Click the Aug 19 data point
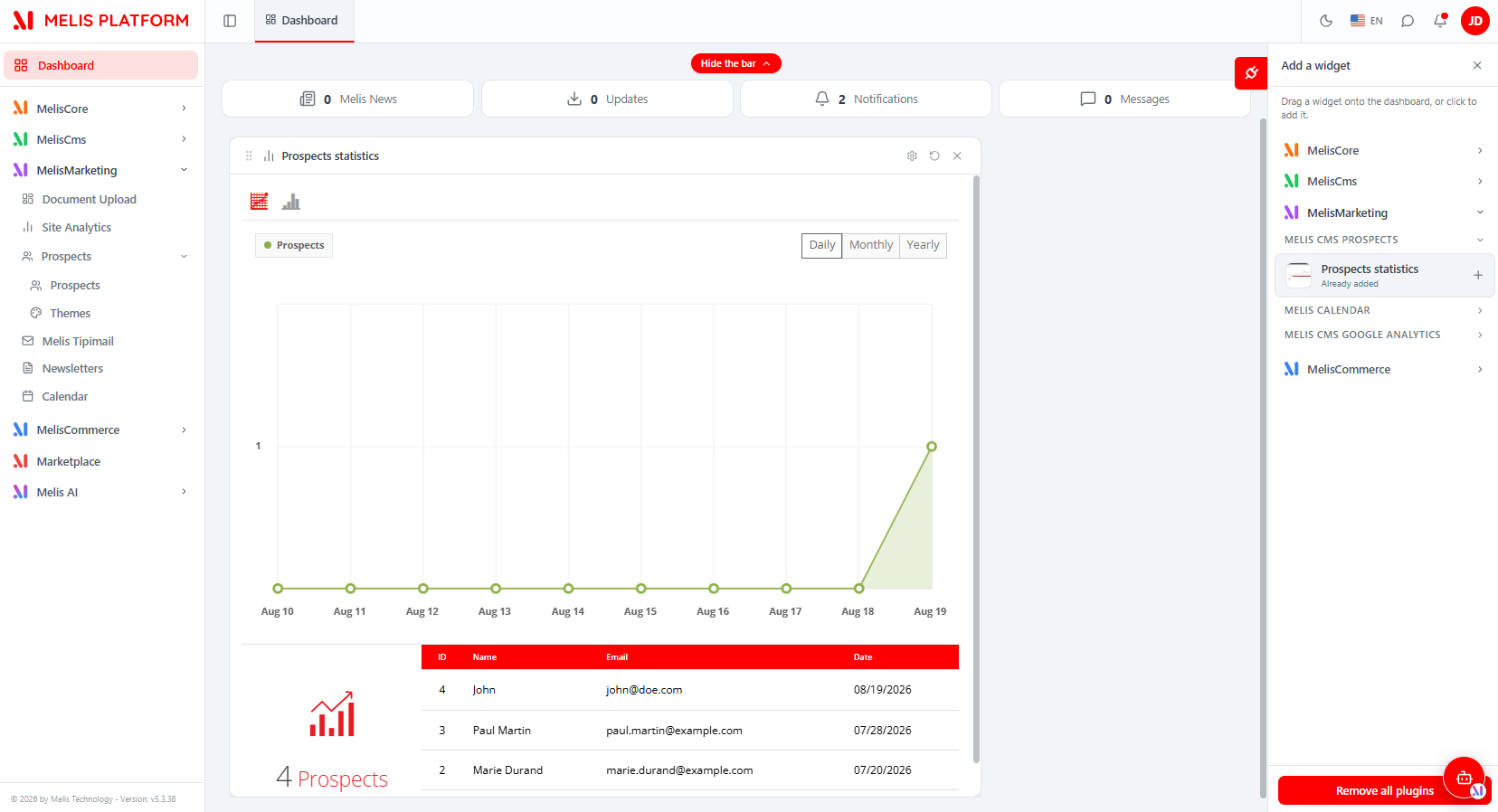This screenshot has height=812, width=1498. (932, 447)
